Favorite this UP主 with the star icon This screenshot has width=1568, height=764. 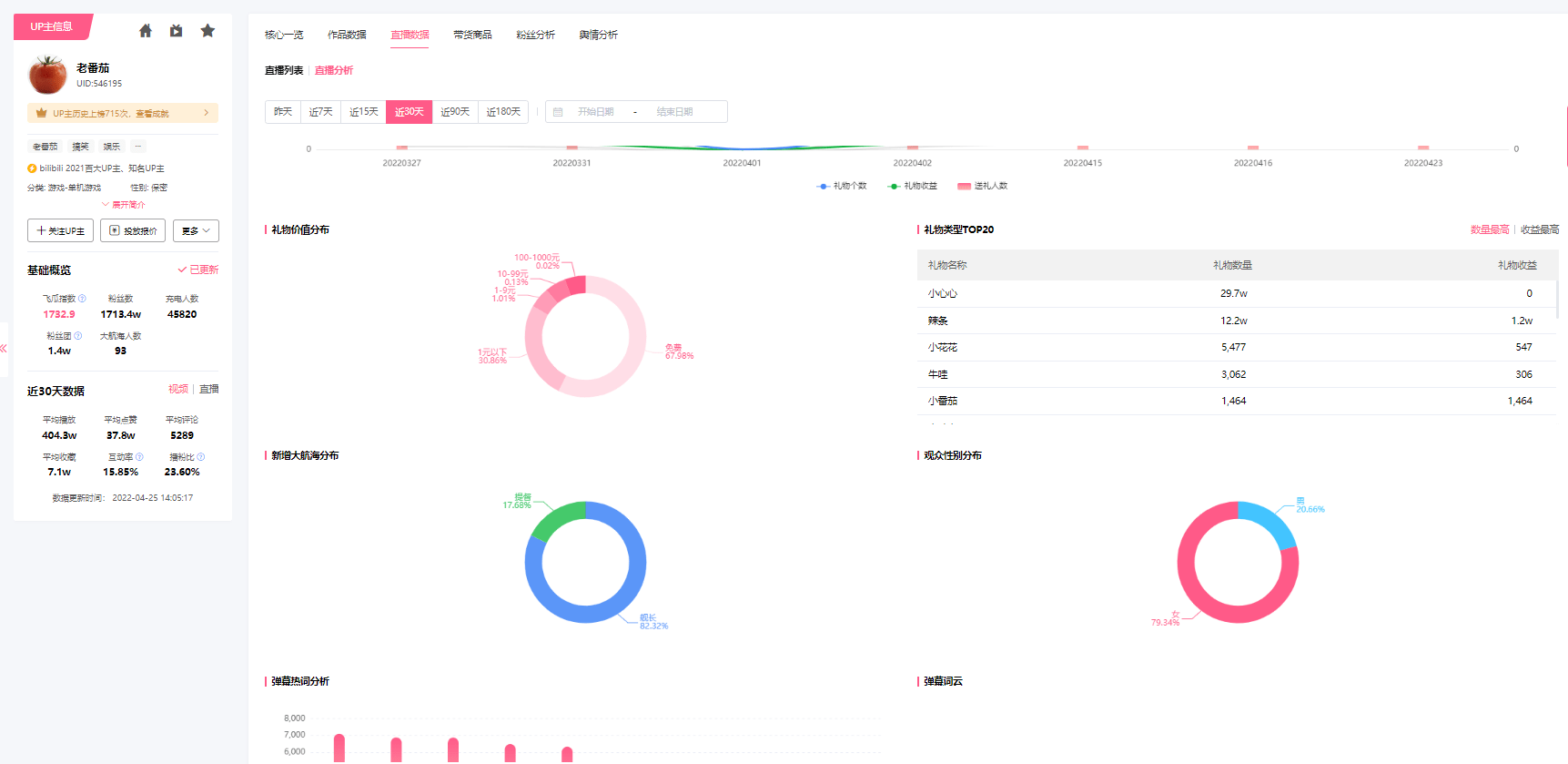point(207,31)
